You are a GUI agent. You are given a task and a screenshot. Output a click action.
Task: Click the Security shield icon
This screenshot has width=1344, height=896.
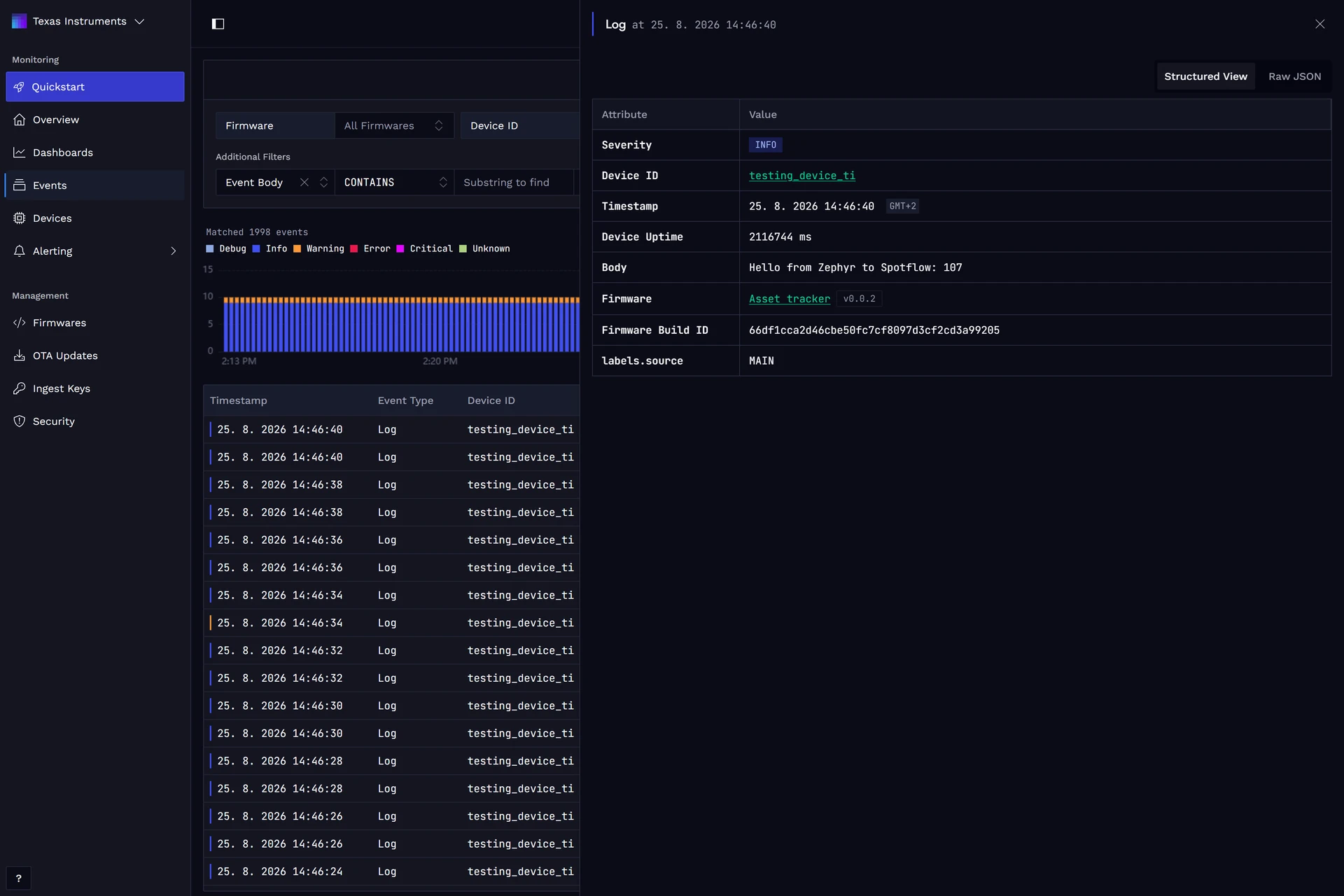20,421
